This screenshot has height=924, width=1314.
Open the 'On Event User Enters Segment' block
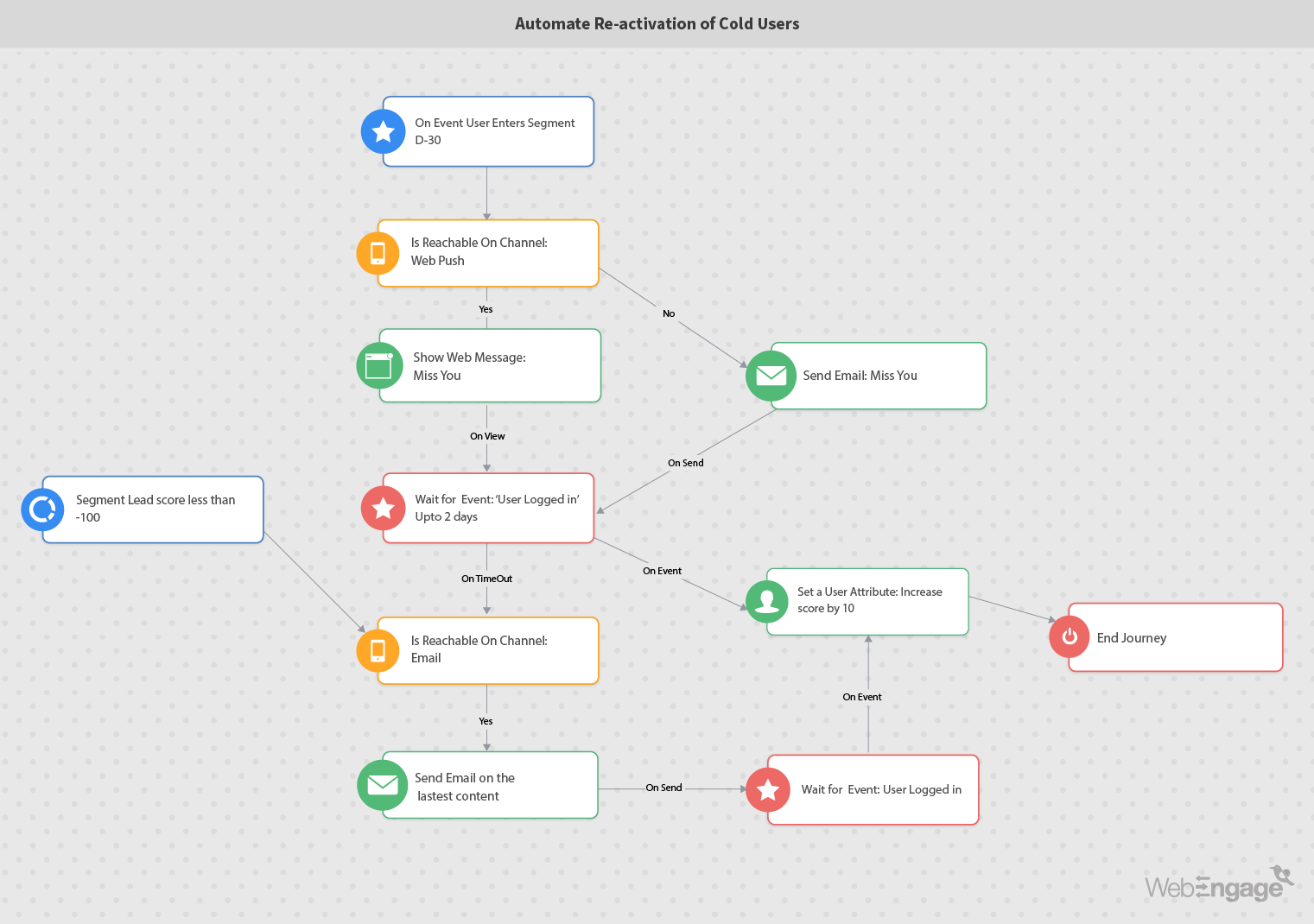coord(497,131)
